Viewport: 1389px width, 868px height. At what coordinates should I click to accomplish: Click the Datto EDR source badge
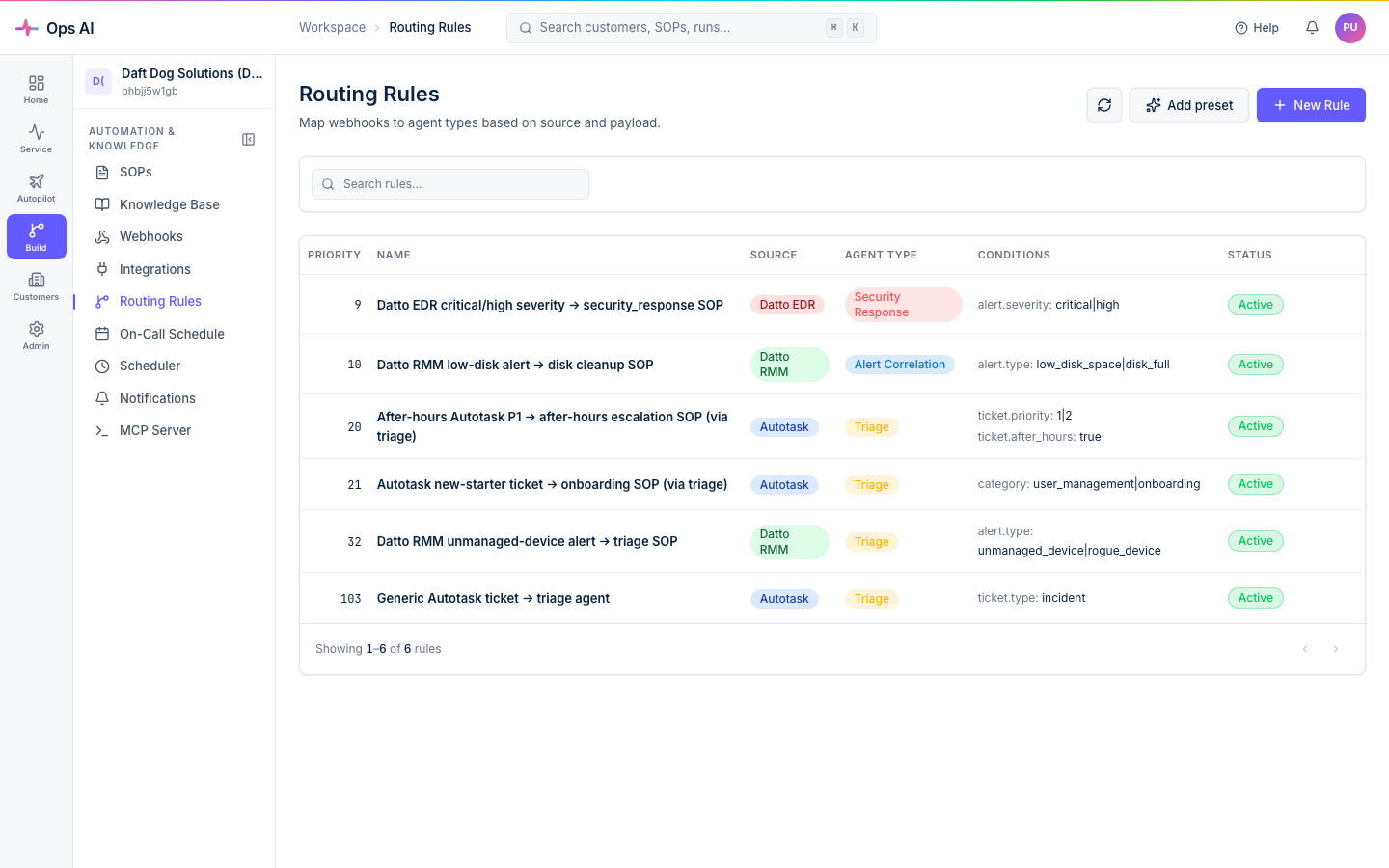[x=787, y=305]
